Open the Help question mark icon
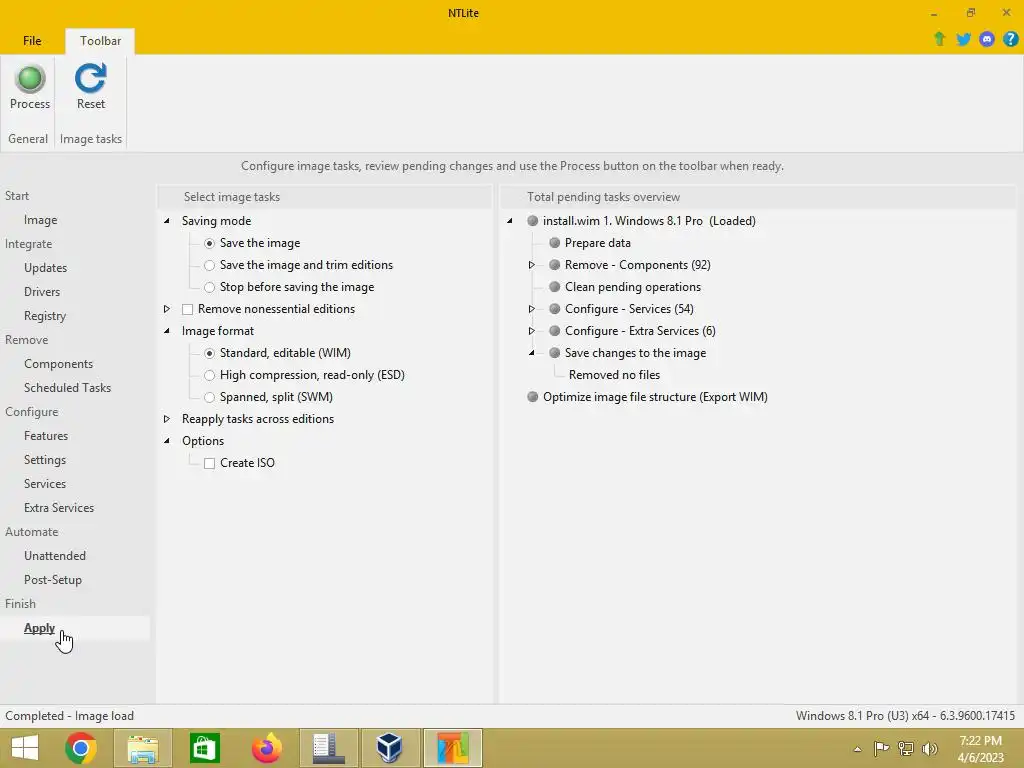 [1010, 39]
